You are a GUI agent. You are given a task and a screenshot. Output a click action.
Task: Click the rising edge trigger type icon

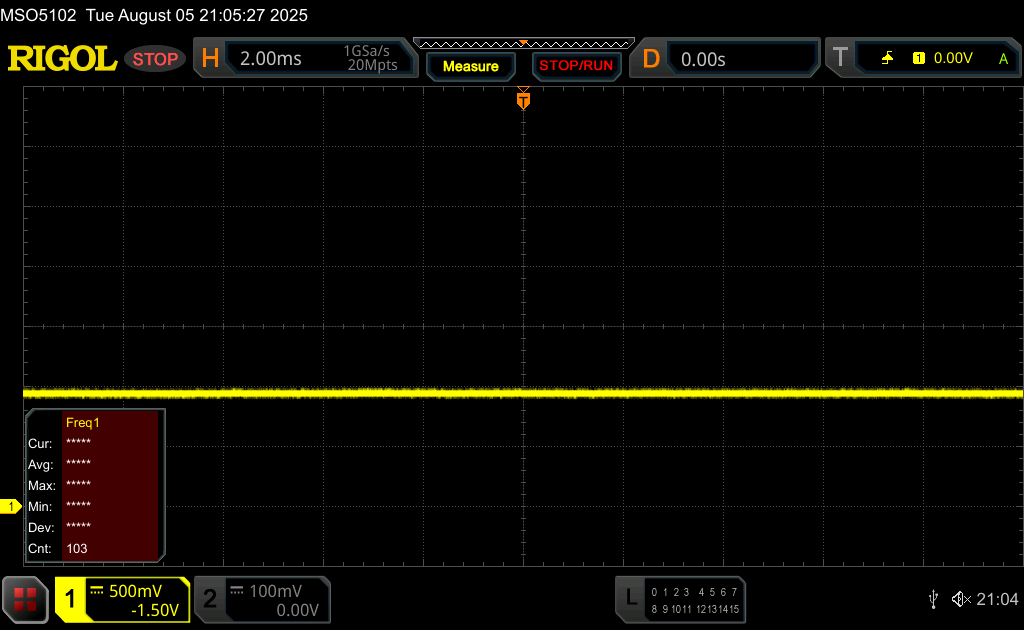[x=887, y=58]
